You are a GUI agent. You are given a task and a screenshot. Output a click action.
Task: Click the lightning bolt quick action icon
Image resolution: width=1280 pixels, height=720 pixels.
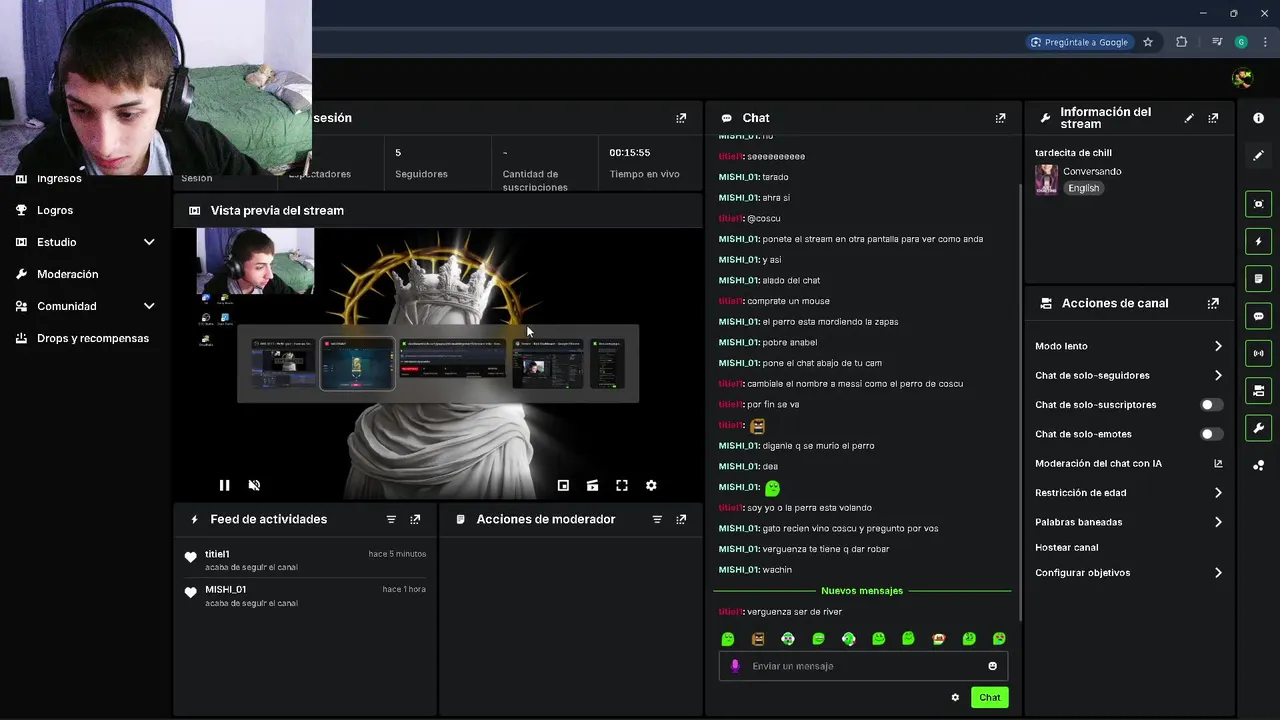pos(1258,241)
